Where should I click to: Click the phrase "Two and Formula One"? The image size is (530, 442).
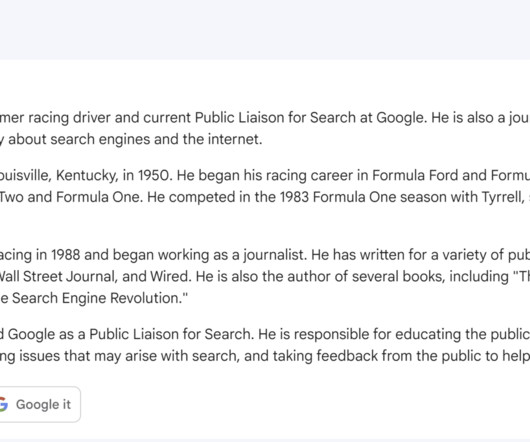click(69, 197)
